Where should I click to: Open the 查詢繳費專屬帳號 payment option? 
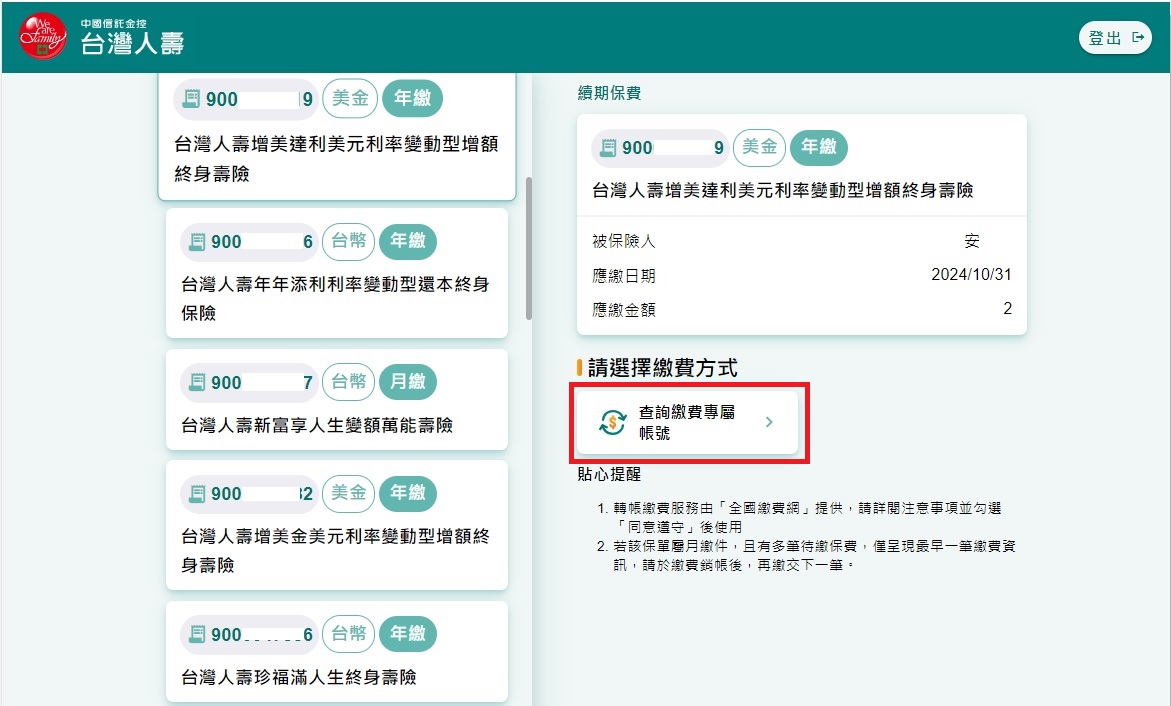tap(686, 422)
